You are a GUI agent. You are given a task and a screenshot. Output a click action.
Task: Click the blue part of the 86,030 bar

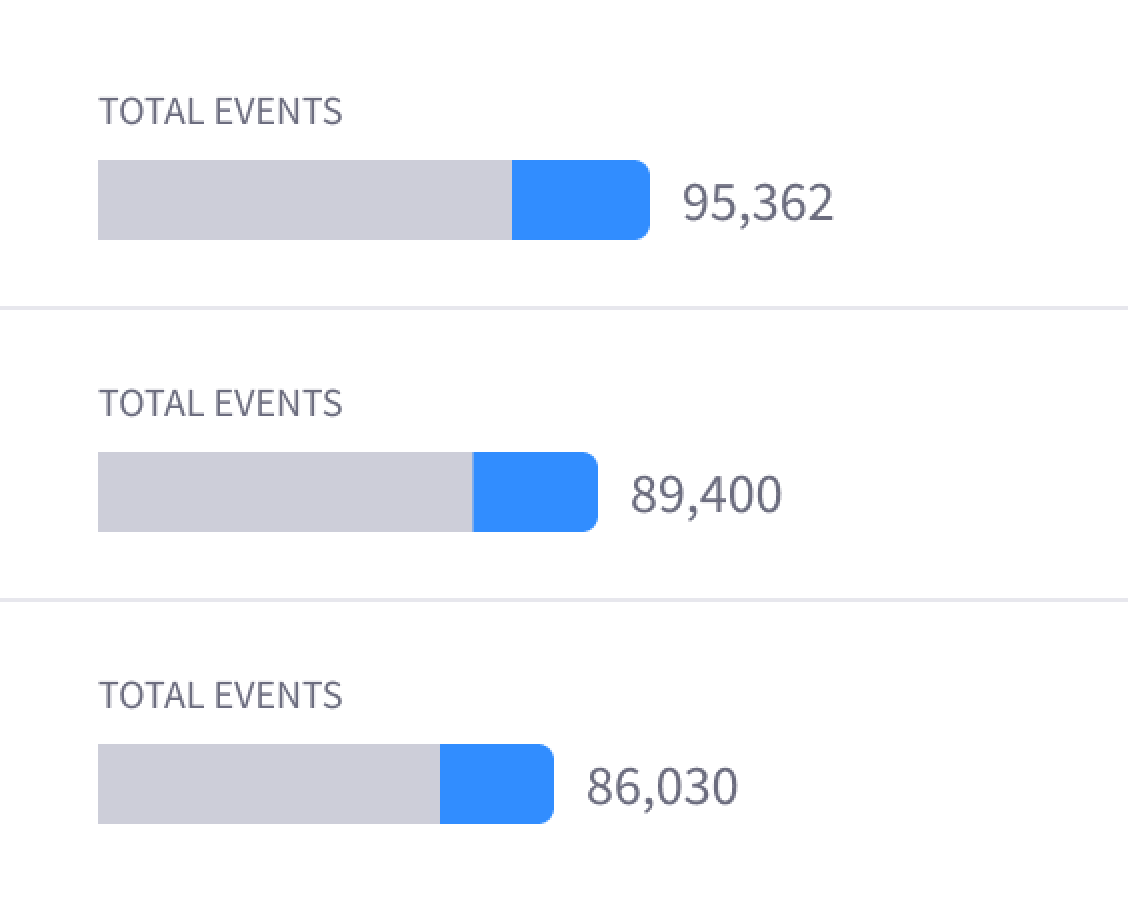496,784
